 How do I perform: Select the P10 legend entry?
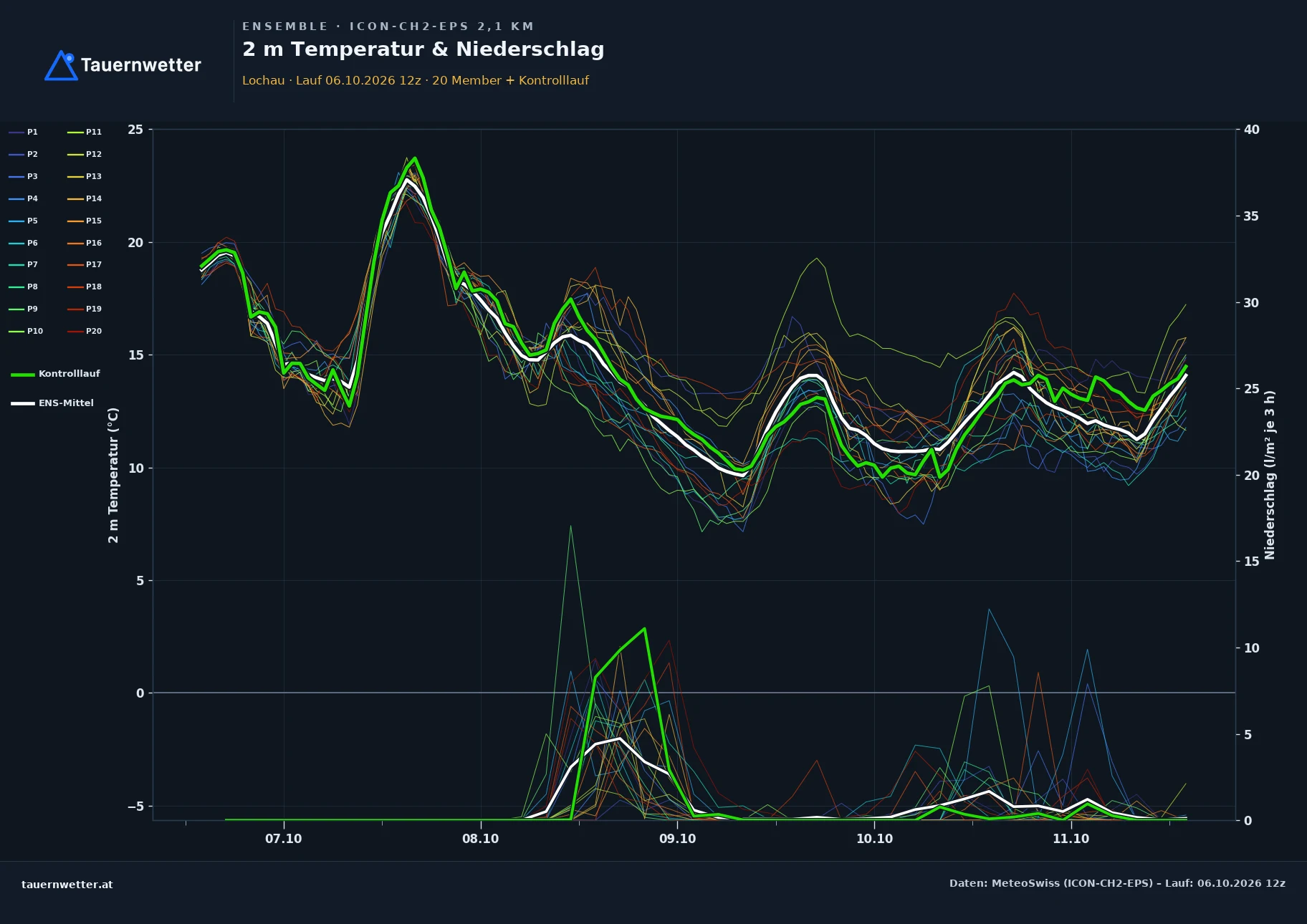(26, 332)
